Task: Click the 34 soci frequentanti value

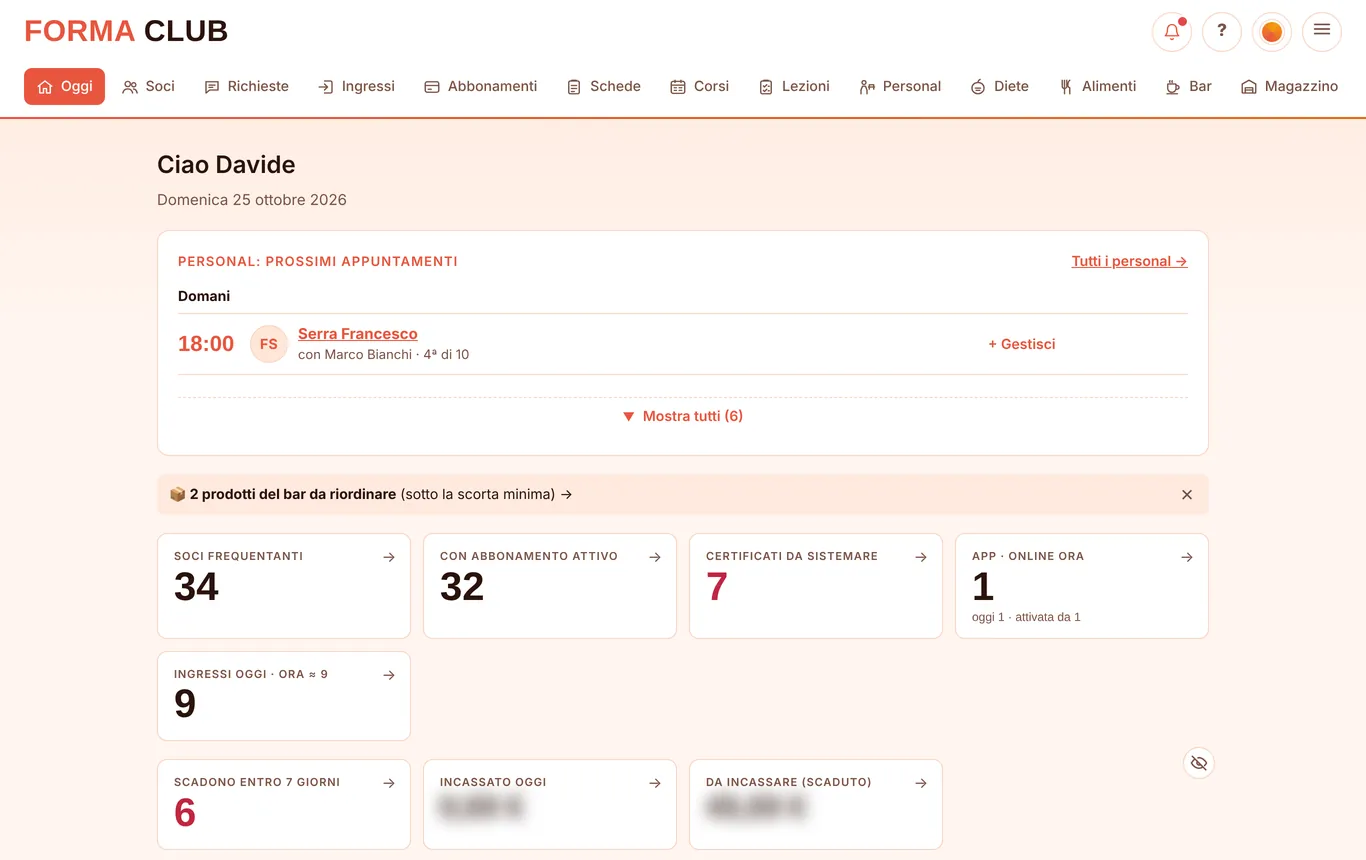Action: click(x=197, y=587)
